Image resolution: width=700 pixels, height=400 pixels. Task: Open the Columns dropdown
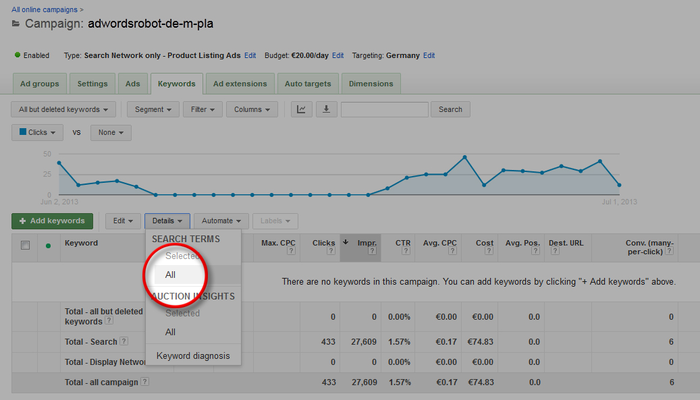pos(251,109)
